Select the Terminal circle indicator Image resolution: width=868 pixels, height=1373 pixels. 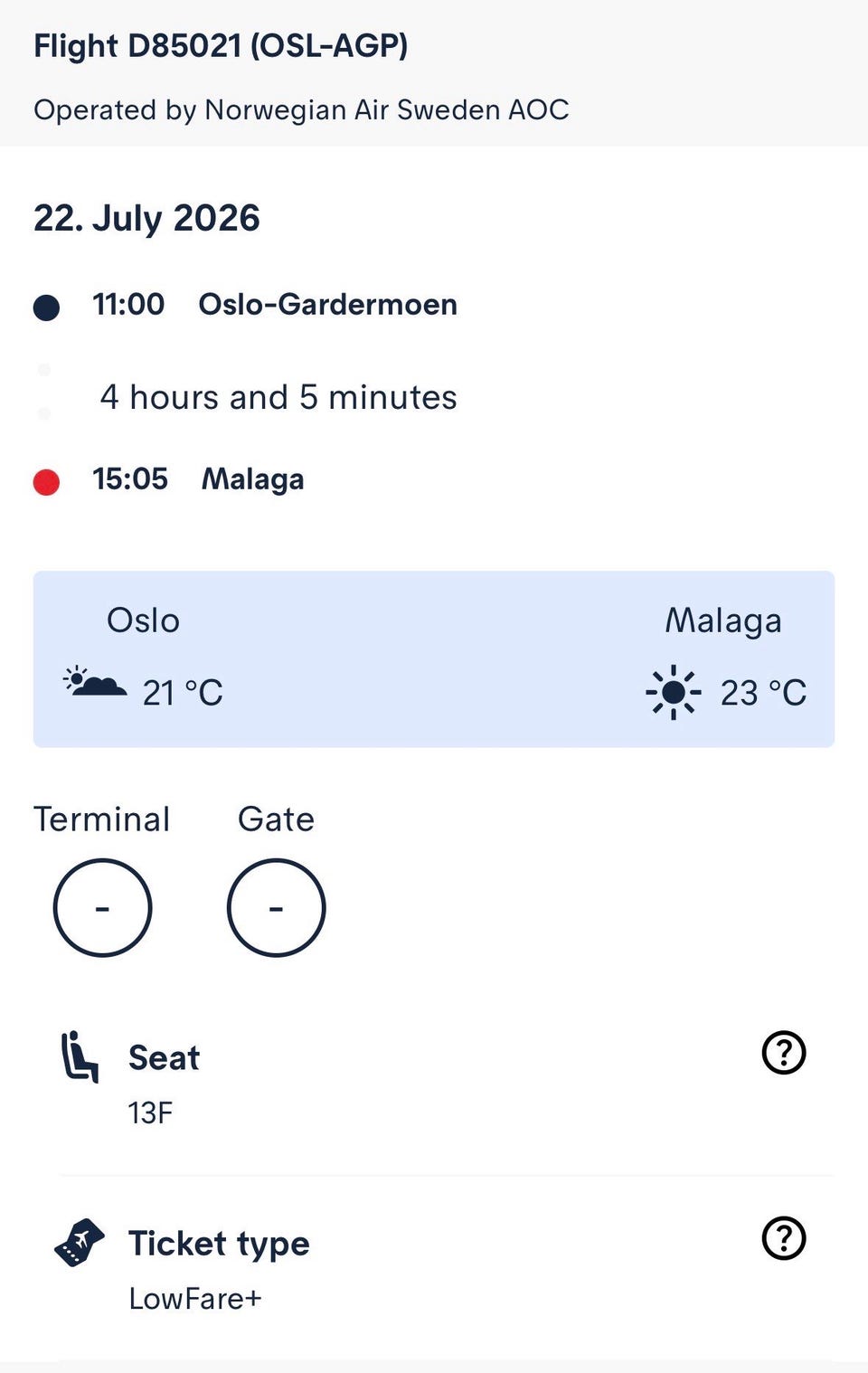[x=102, y=907]
